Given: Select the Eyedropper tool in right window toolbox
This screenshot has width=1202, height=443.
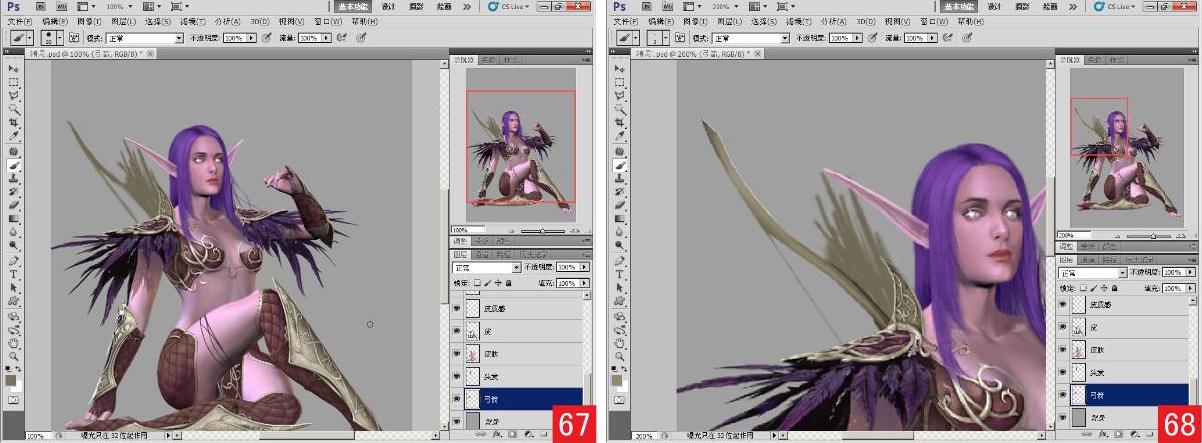Looking at the screenshot, I should [x=620, y=134].
